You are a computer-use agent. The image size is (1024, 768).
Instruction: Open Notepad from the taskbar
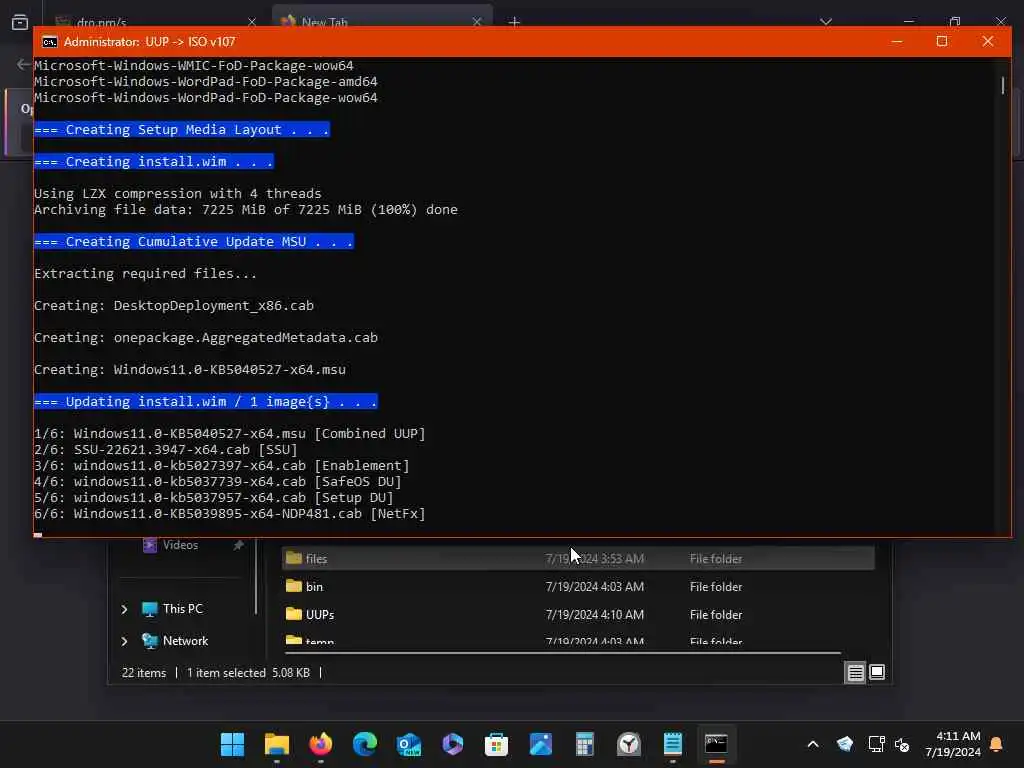(673, 744)
